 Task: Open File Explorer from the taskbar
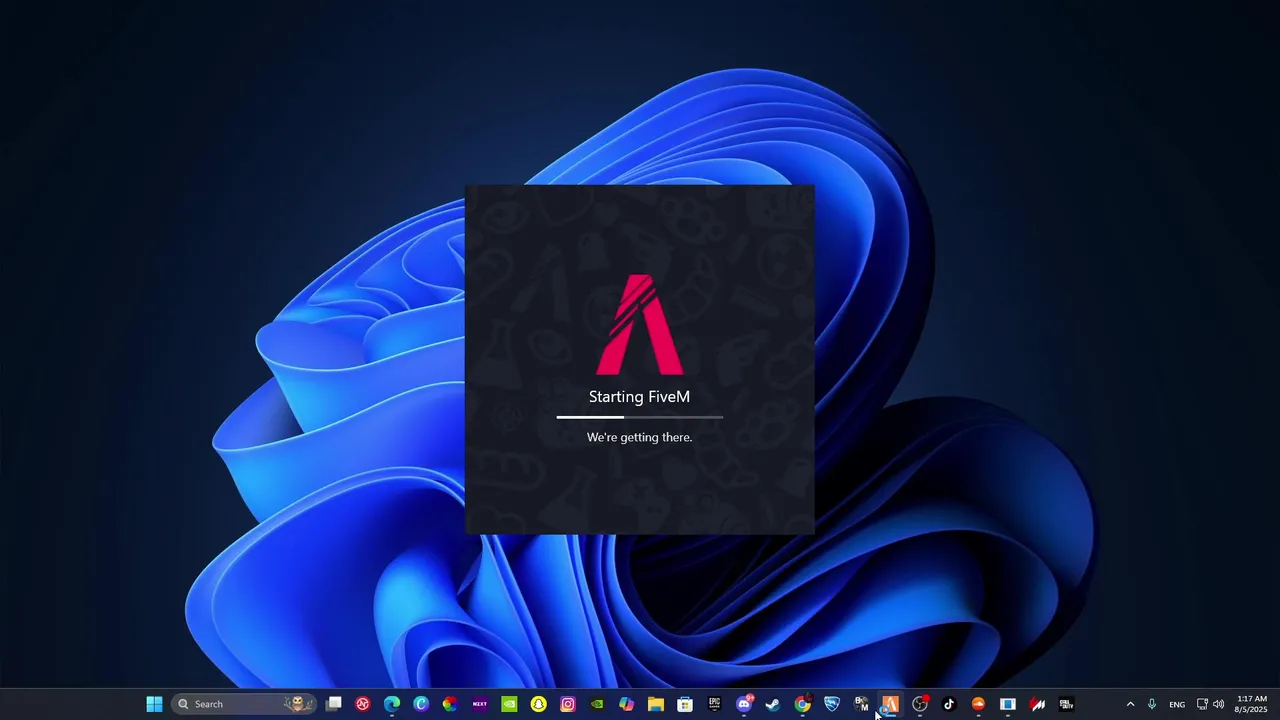[655, 704]
